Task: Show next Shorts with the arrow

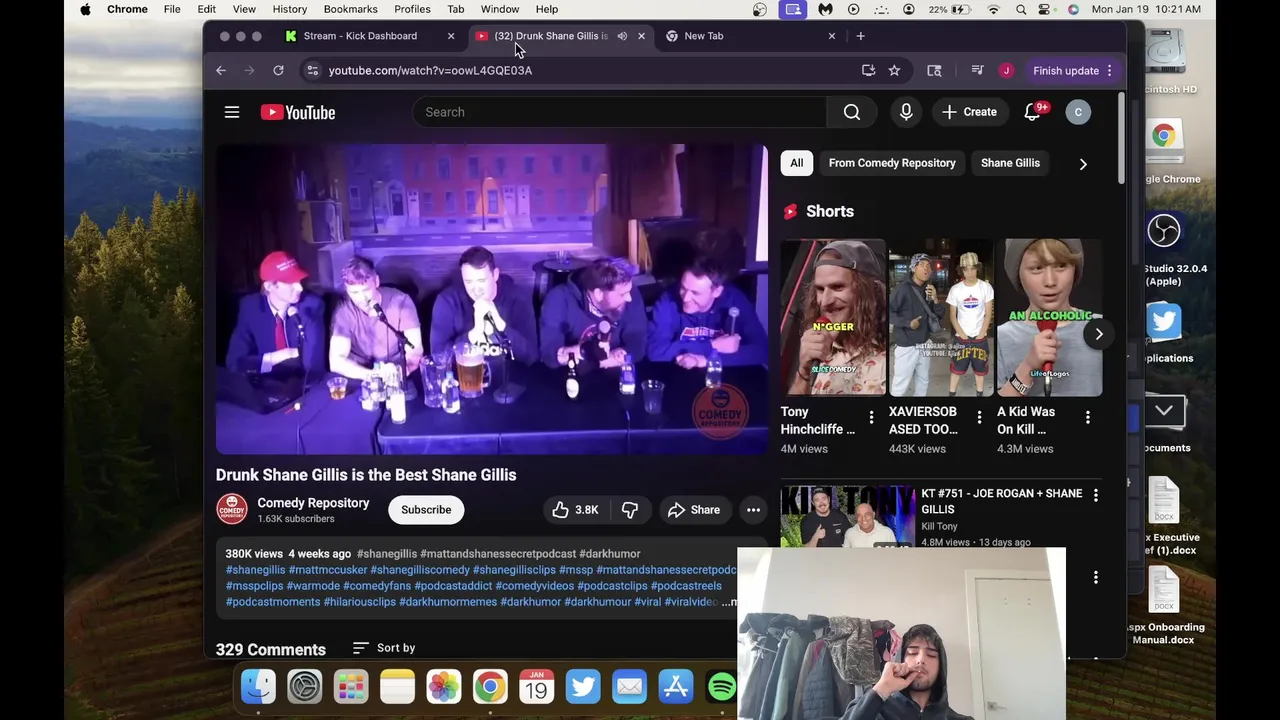Action: tap(1098, 334)
